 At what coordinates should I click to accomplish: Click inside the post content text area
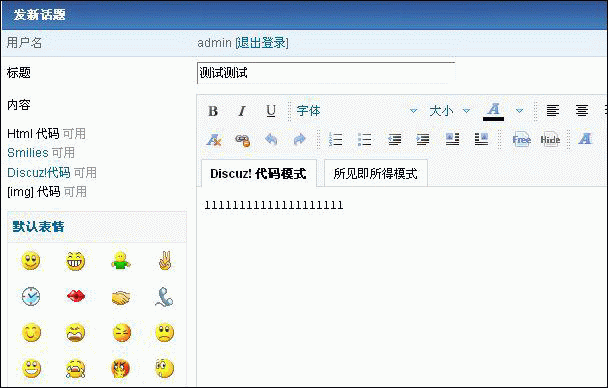[x=402, y=287]
